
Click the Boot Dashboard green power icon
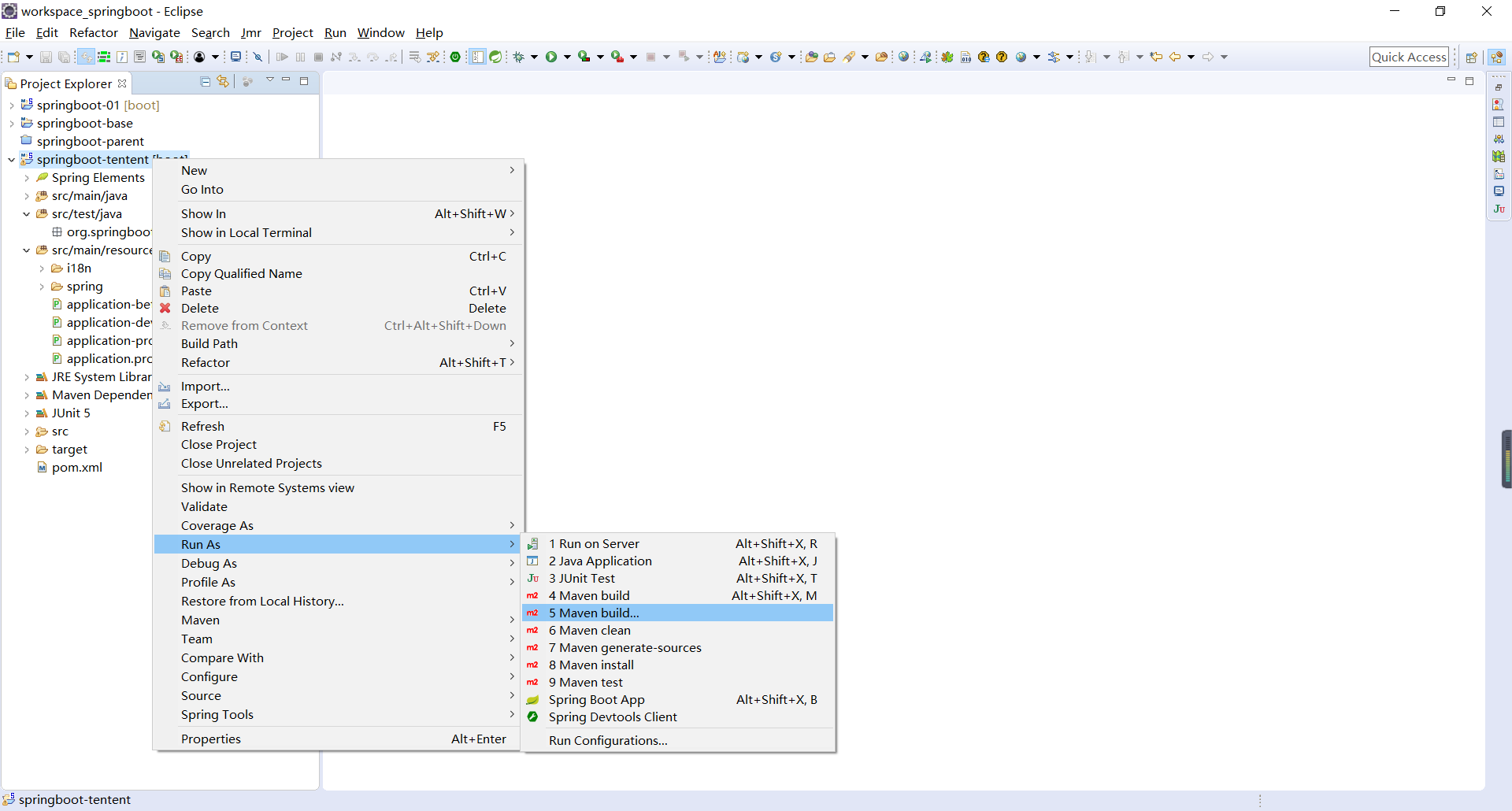point(455,57)
